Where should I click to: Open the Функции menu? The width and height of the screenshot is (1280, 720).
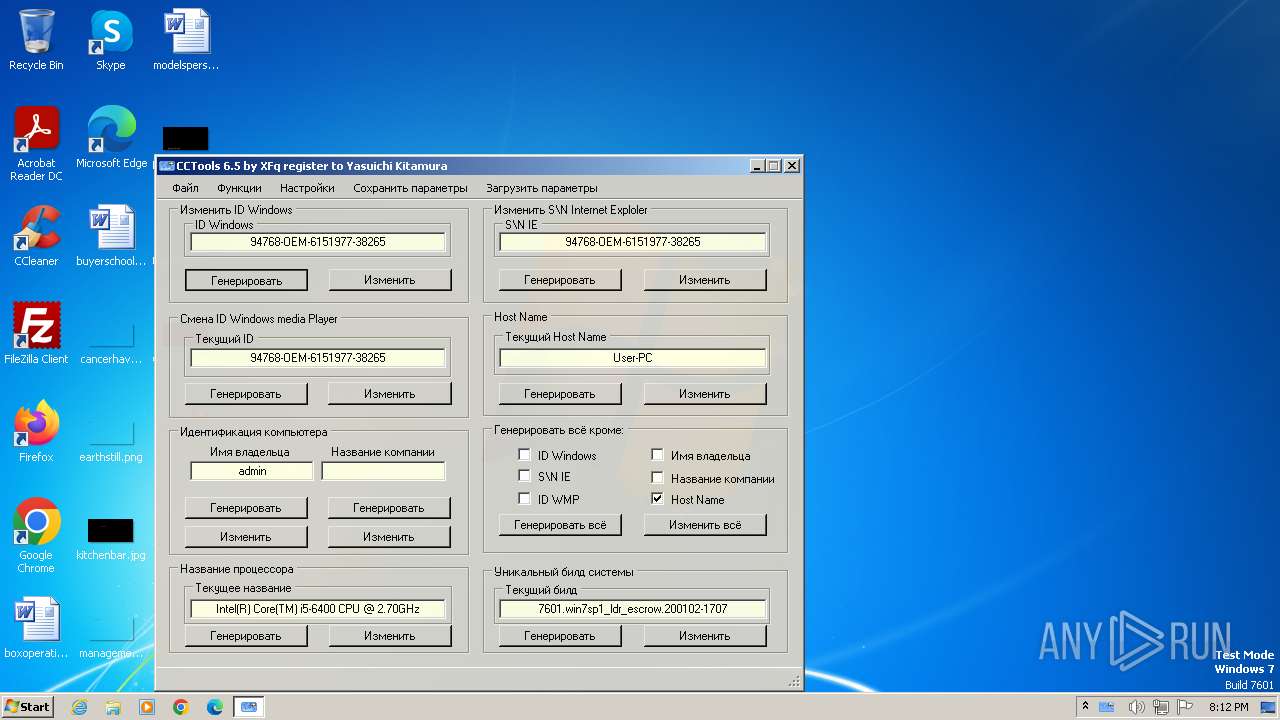click(x=239, y=188)
